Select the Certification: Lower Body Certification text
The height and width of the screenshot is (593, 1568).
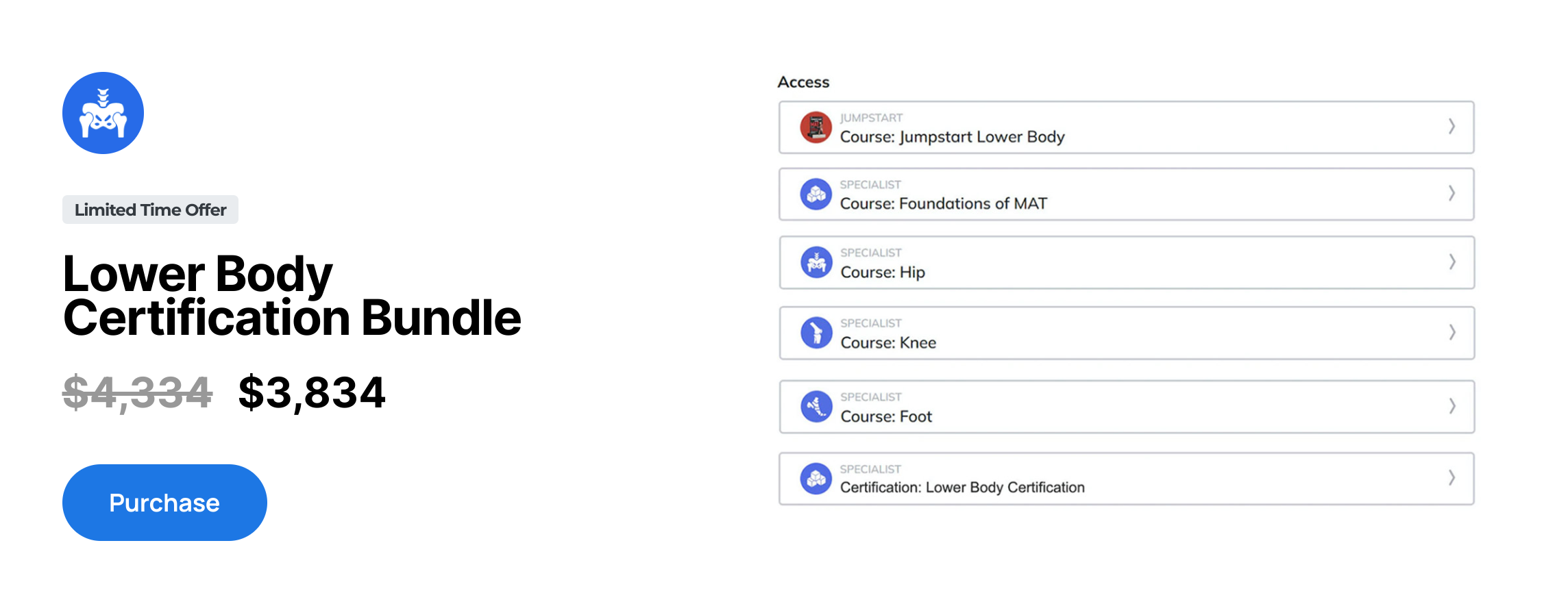[x=962, y=488]
